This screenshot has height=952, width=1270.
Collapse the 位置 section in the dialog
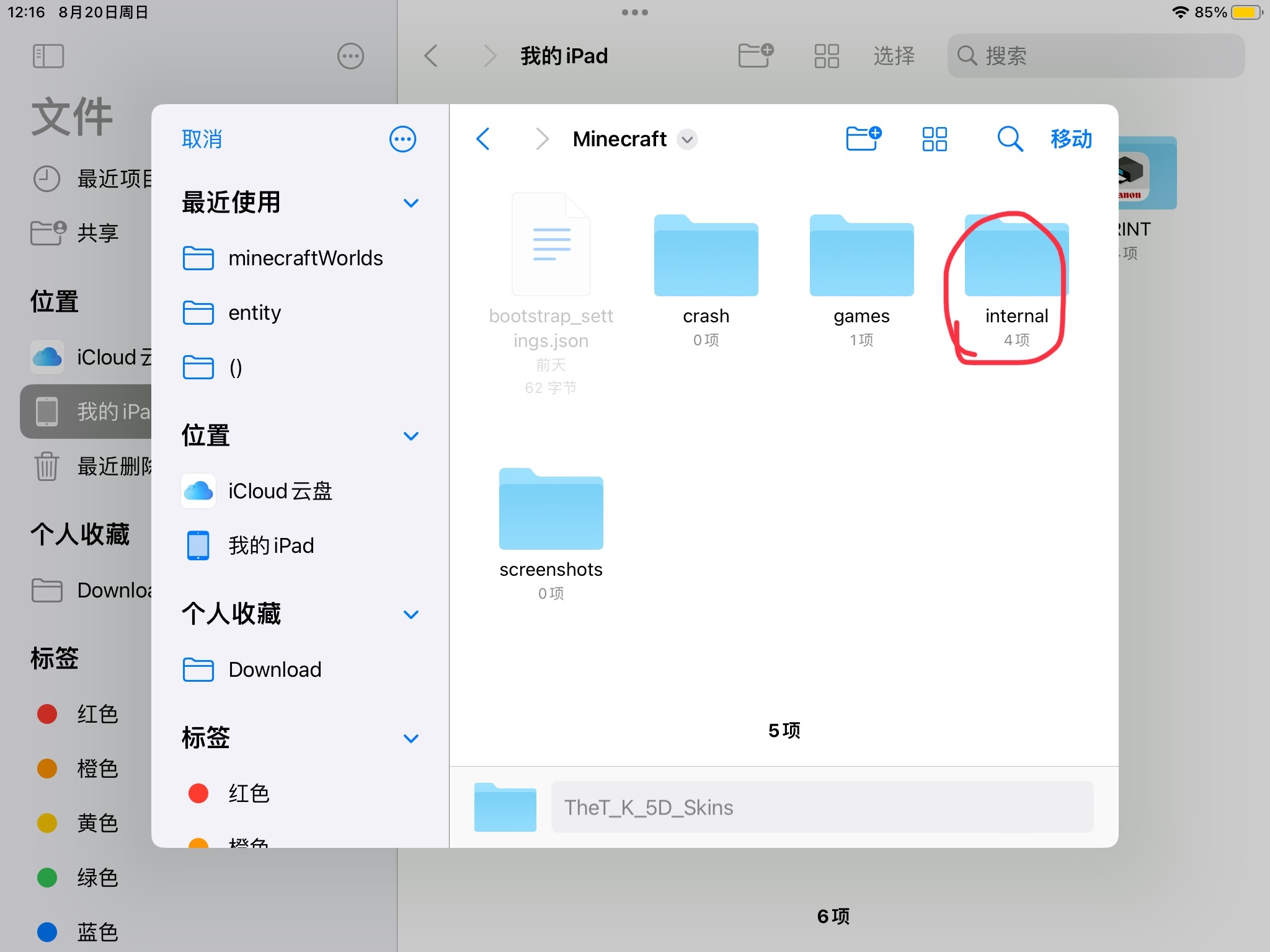411,436
